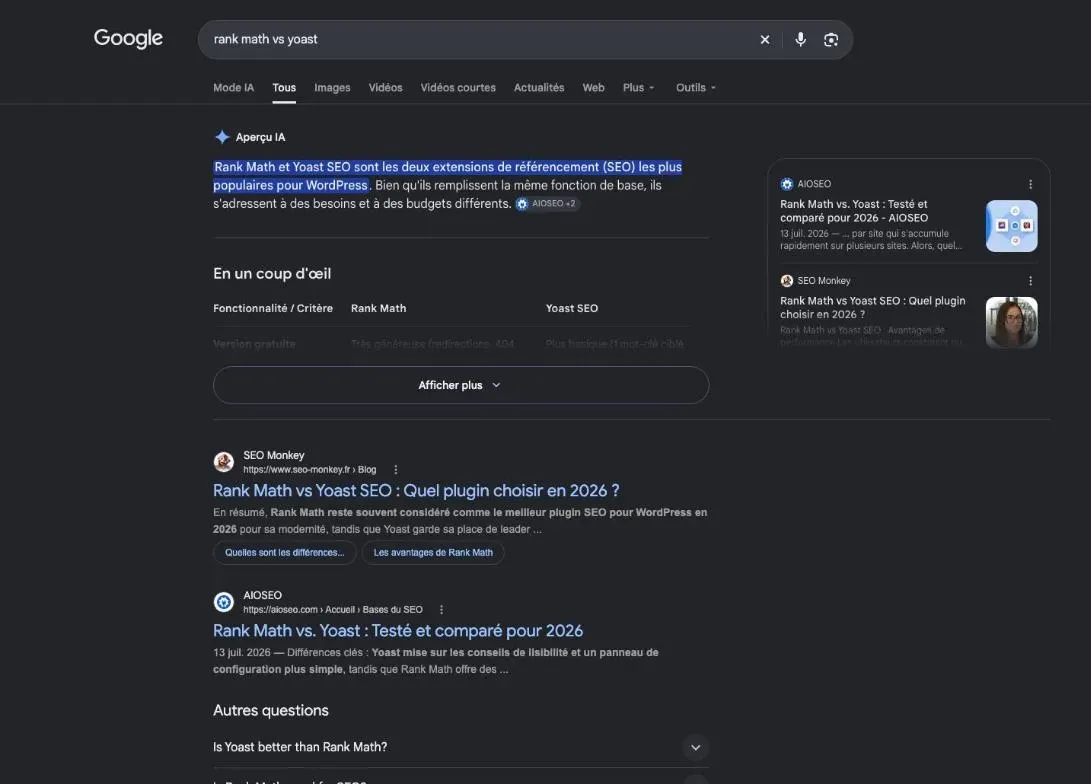Click the Aperçu IA sparkle icon
Screen dimensions: 1091x784
click(222, 137)
